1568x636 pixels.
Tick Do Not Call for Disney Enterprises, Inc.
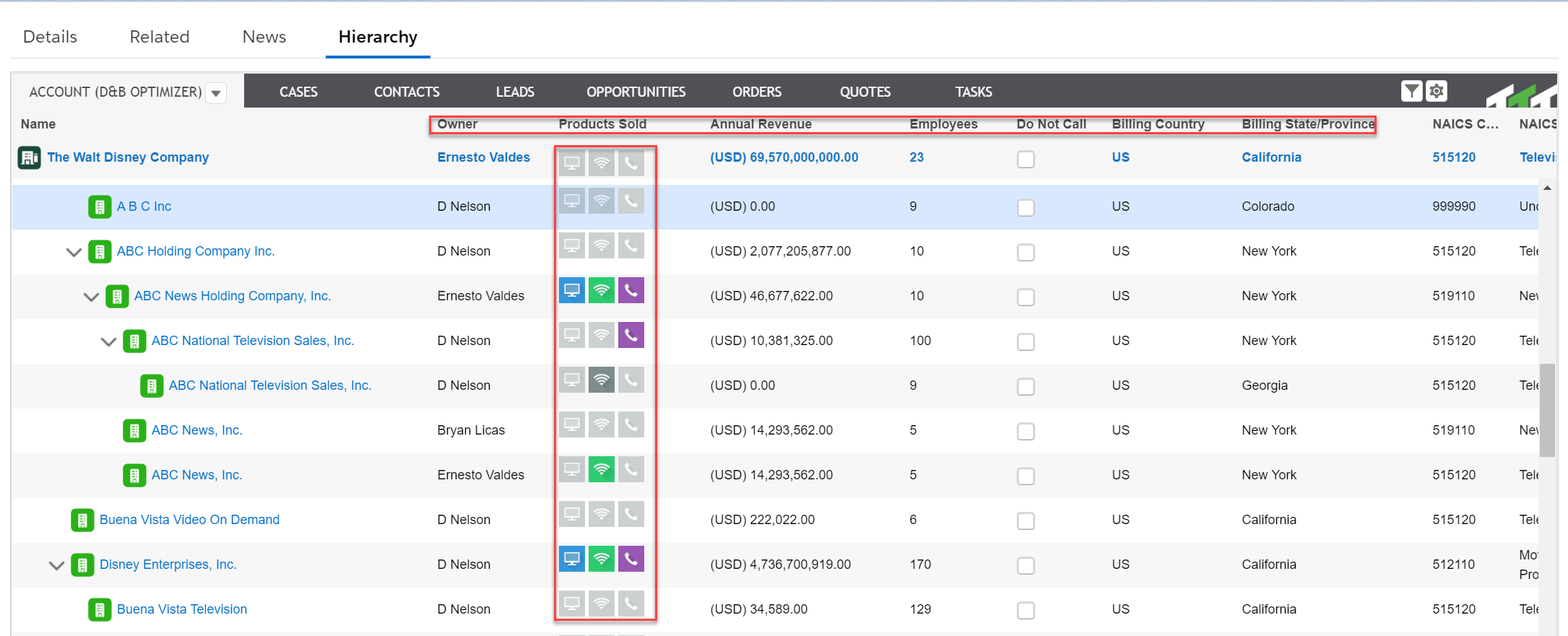click(1025, 566)
